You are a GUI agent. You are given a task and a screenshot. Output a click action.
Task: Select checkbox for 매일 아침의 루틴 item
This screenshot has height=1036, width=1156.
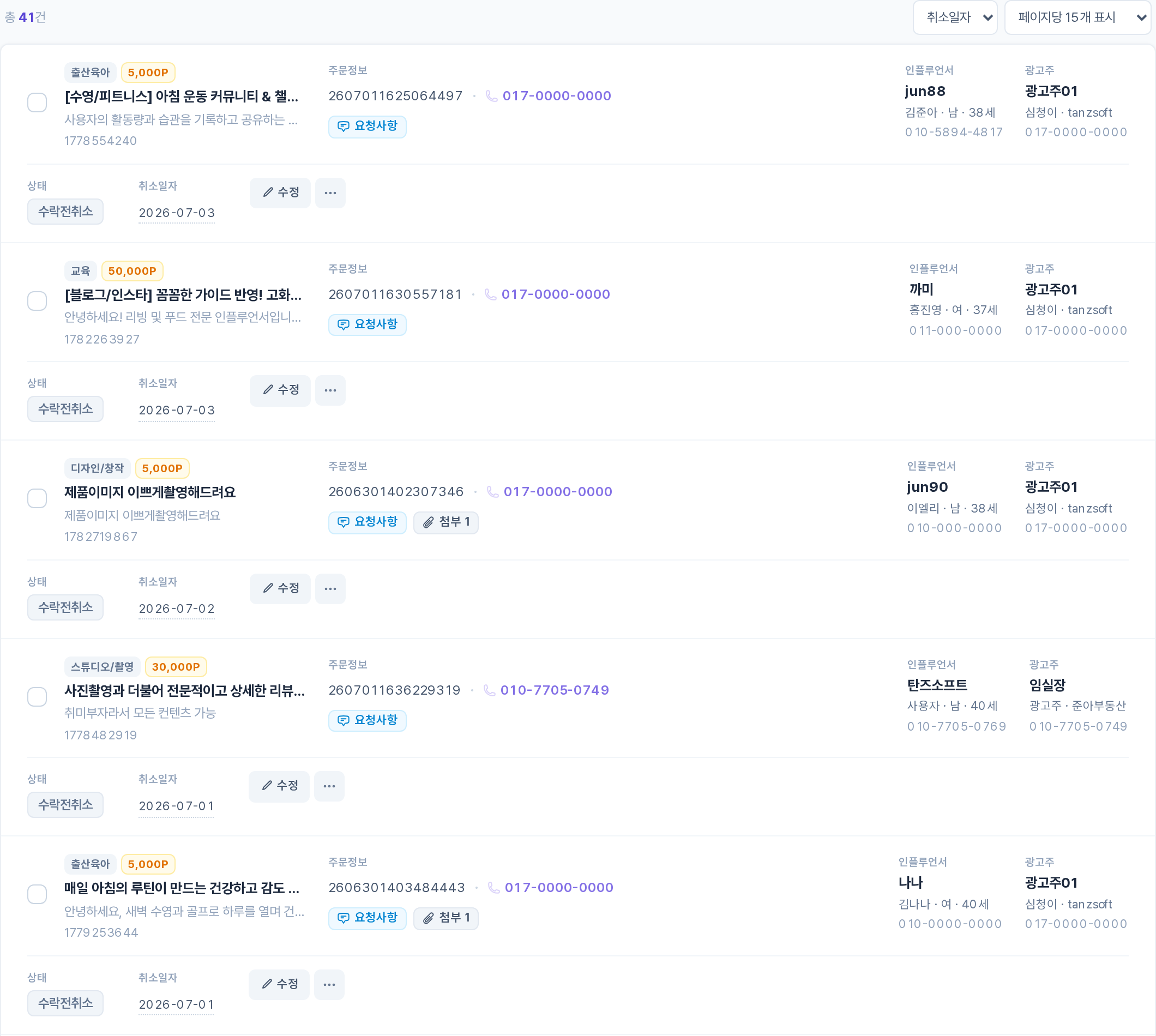click(37, 894)
